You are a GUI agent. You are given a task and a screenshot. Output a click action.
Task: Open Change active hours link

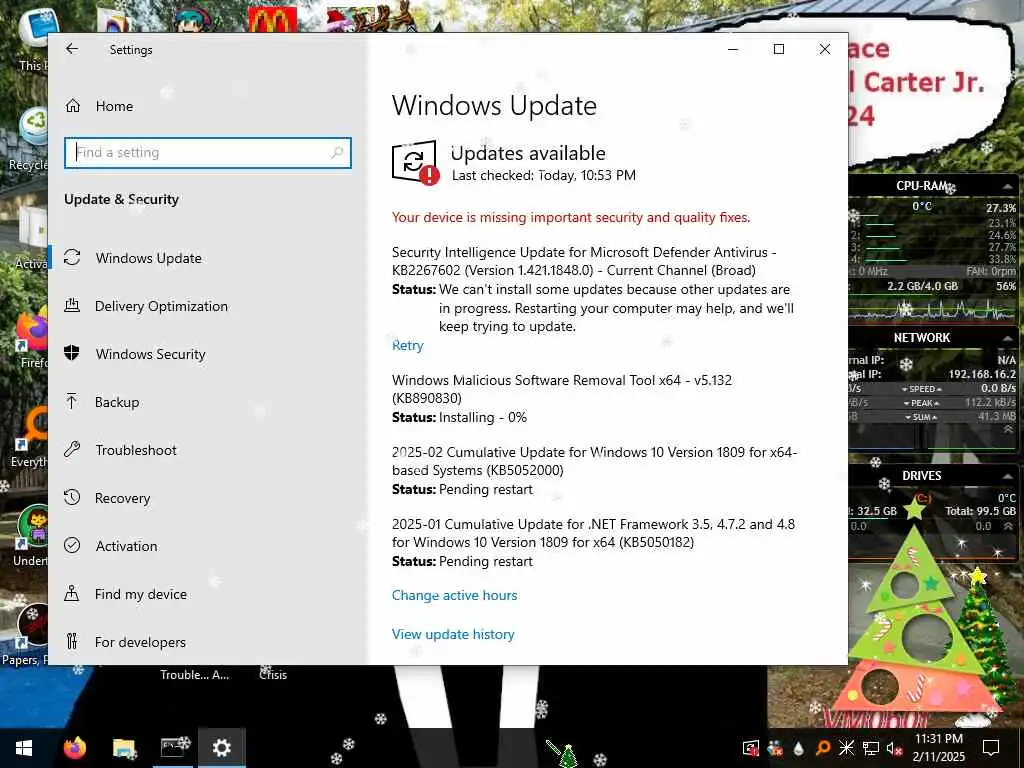click(455, 595)
